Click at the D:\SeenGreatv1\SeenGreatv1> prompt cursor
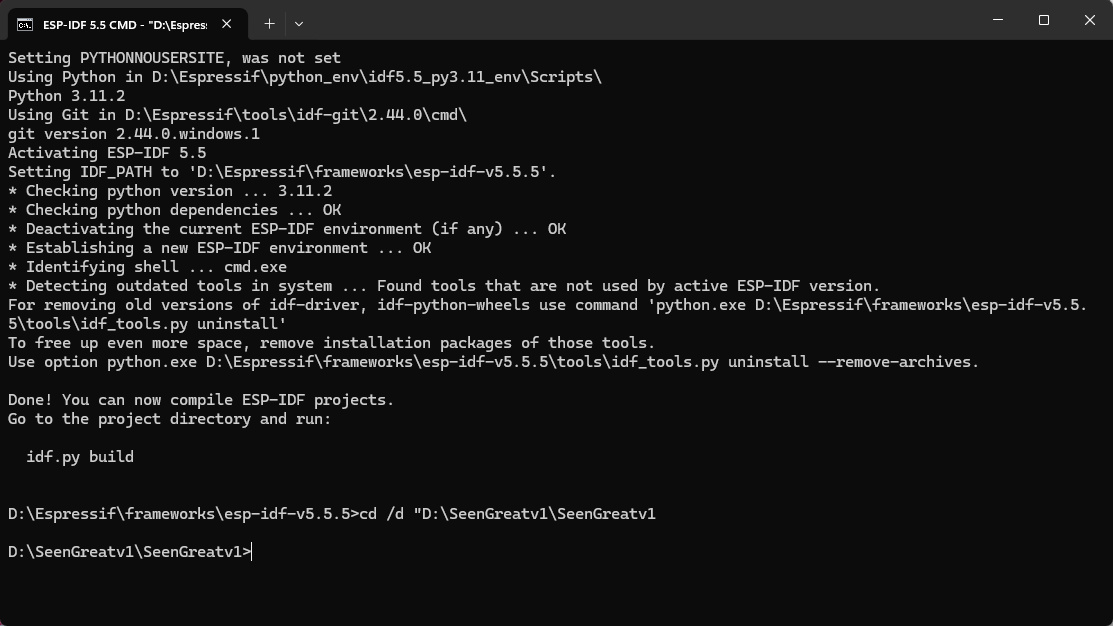Screen dimensions: 1113x626 (252, 552)
